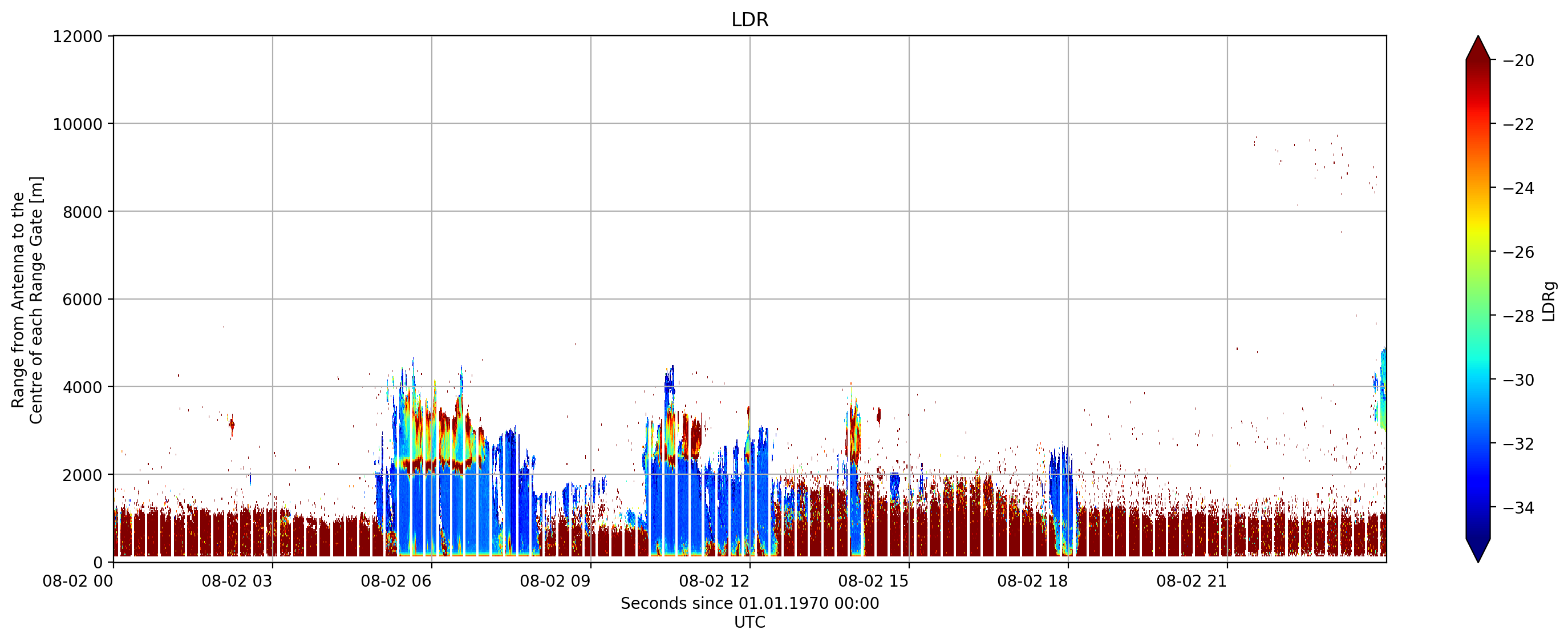Viewport: 1568px width, 642px height.
Task: Click the y-axis tick label "6000"
Action: (82, 300)
